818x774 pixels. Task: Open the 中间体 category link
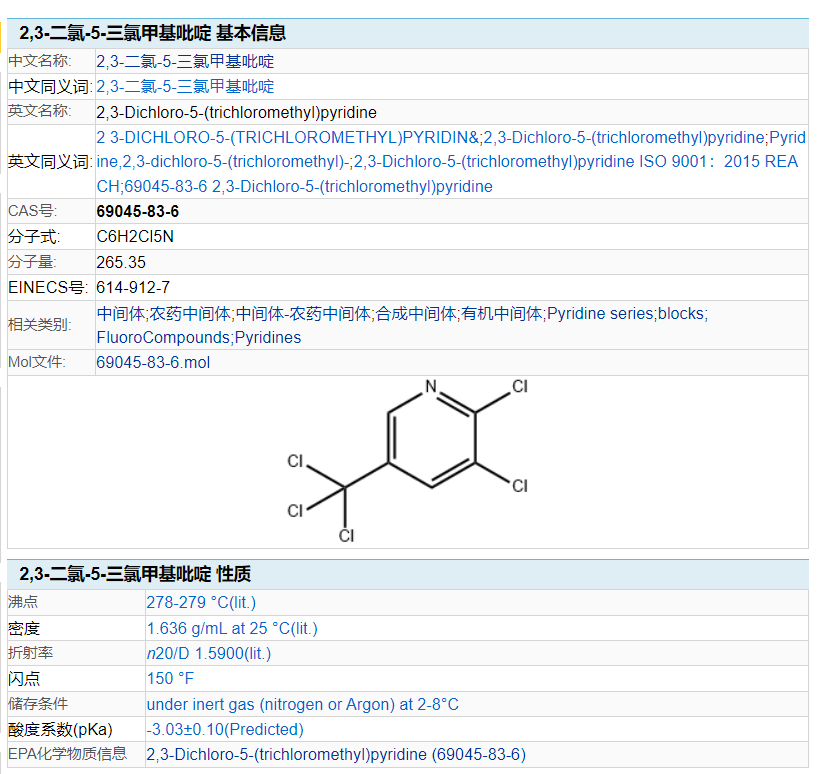coord(121,313)
